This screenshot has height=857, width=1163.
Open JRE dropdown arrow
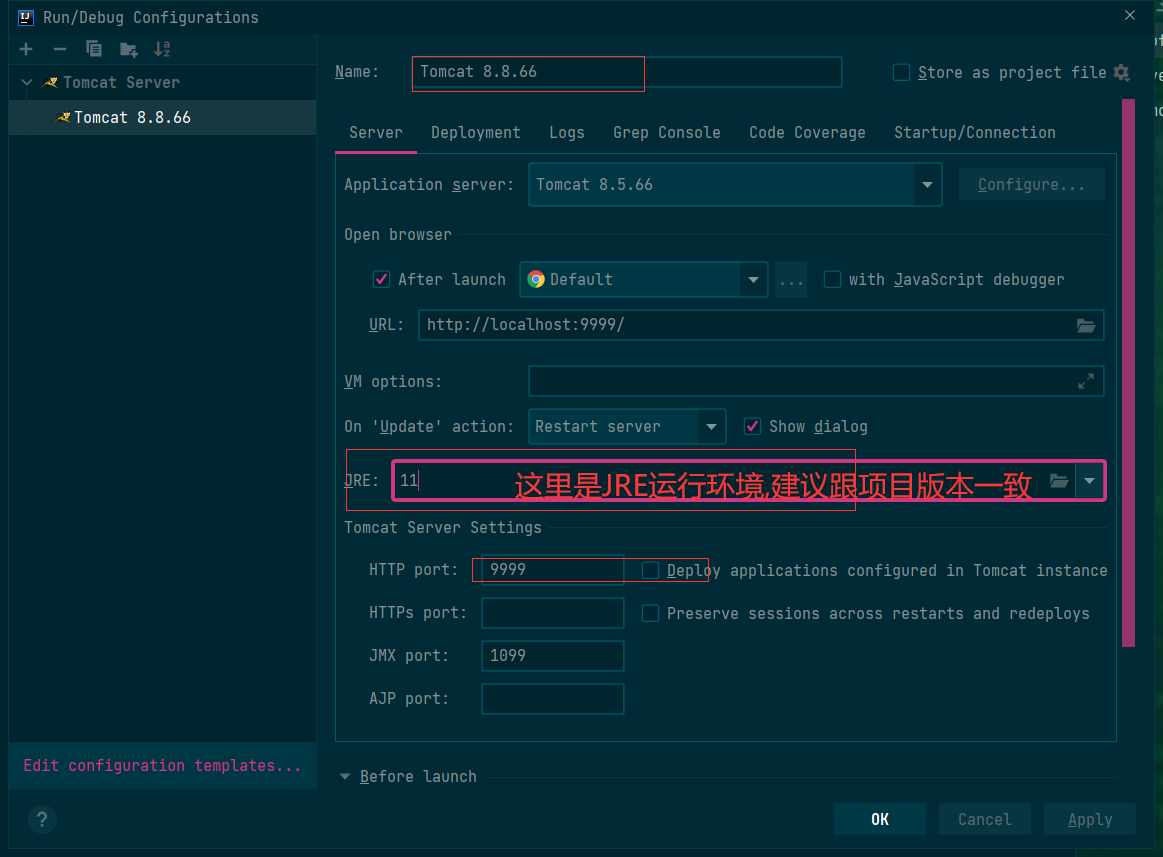pos(1089,481)
